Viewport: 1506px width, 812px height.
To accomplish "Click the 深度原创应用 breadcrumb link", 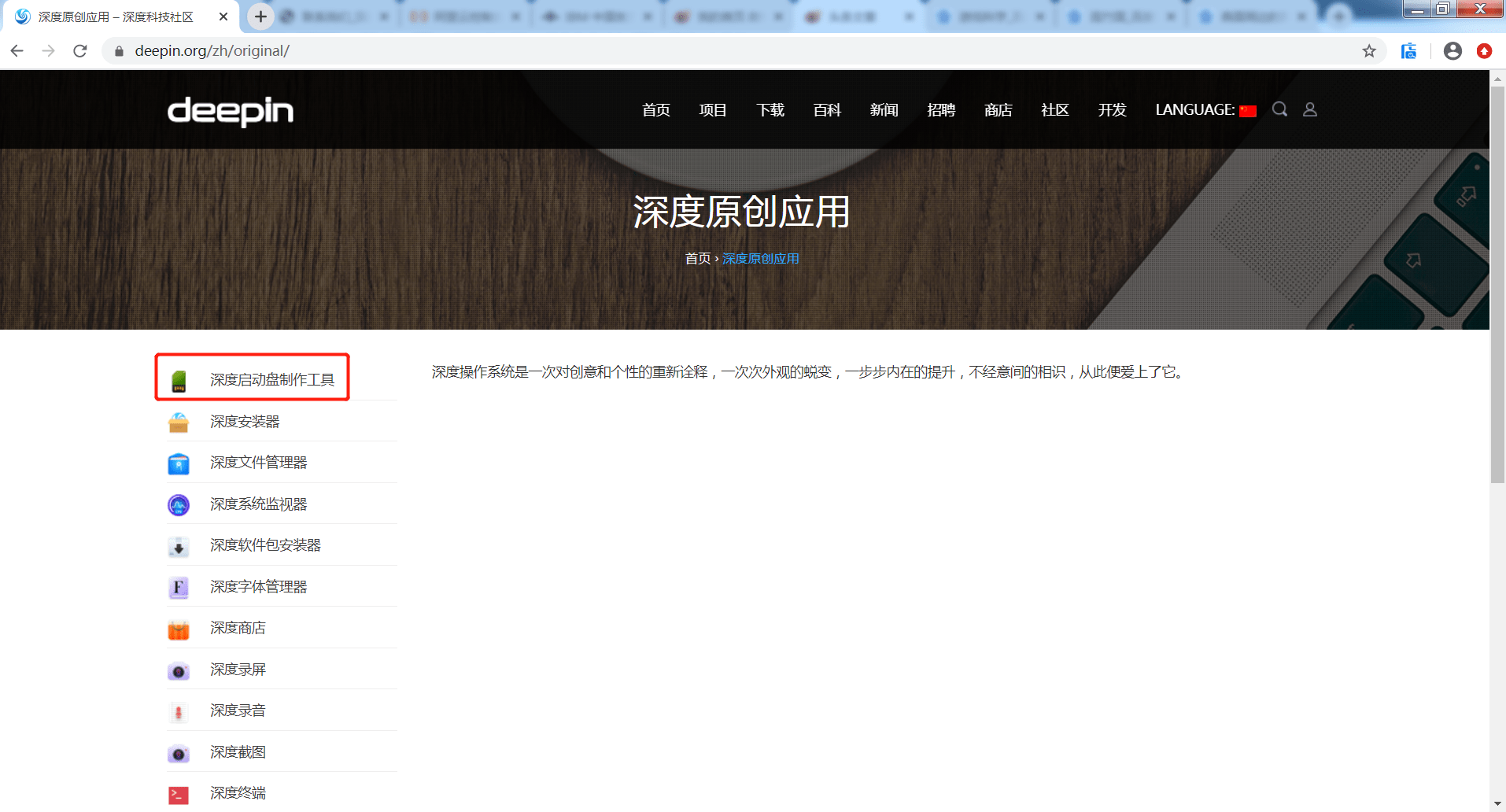I will click(x=761, y=259).
